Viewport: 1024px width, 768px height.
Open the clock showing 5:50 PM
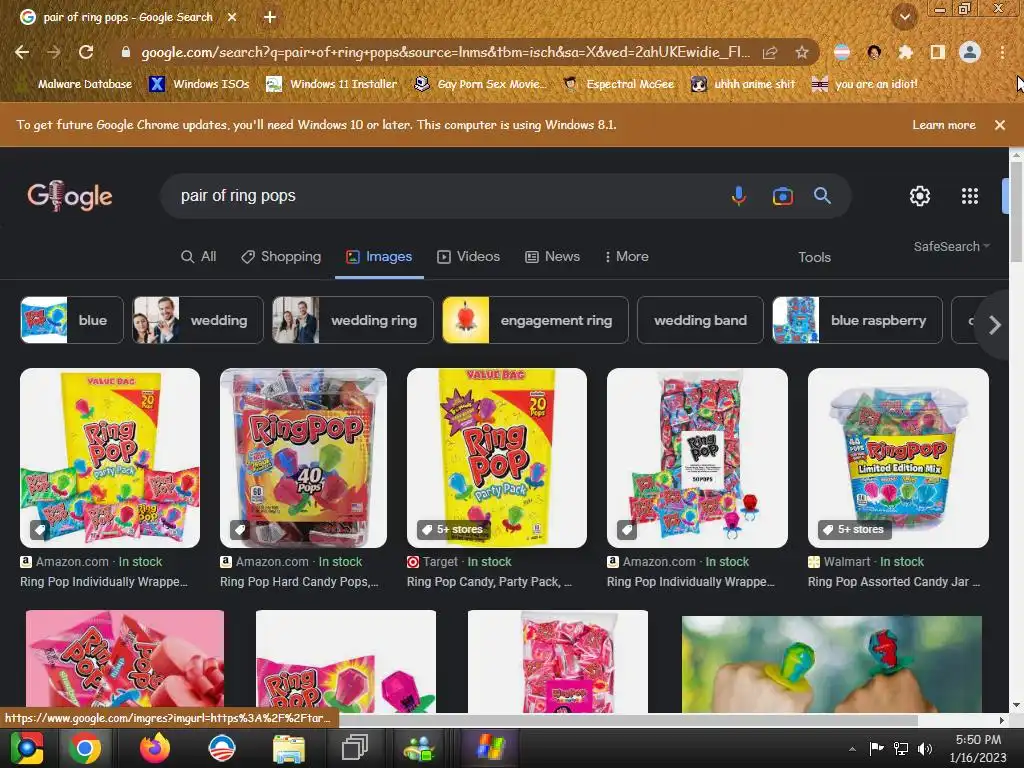[x=978, y=748]
